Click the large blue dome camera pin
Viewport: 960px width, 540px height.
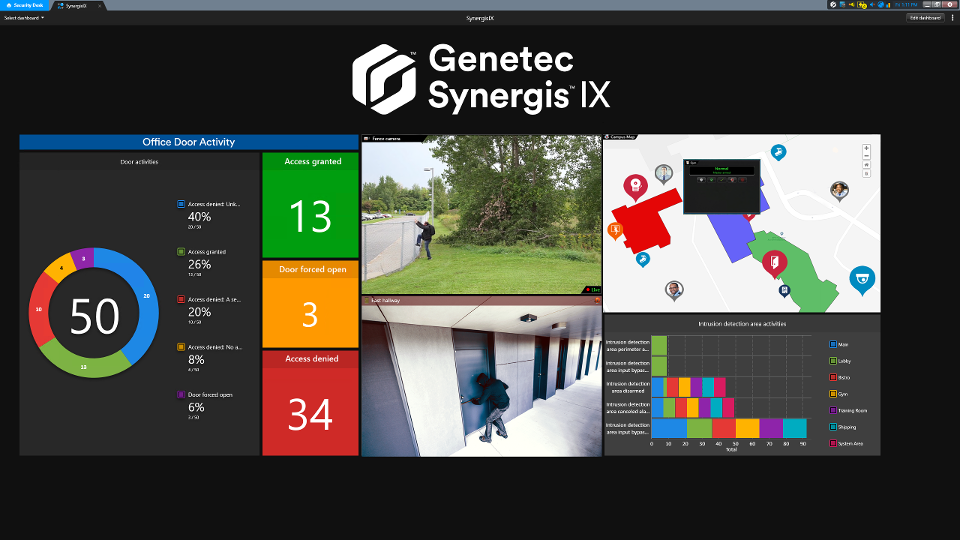(x=861, y=279)
